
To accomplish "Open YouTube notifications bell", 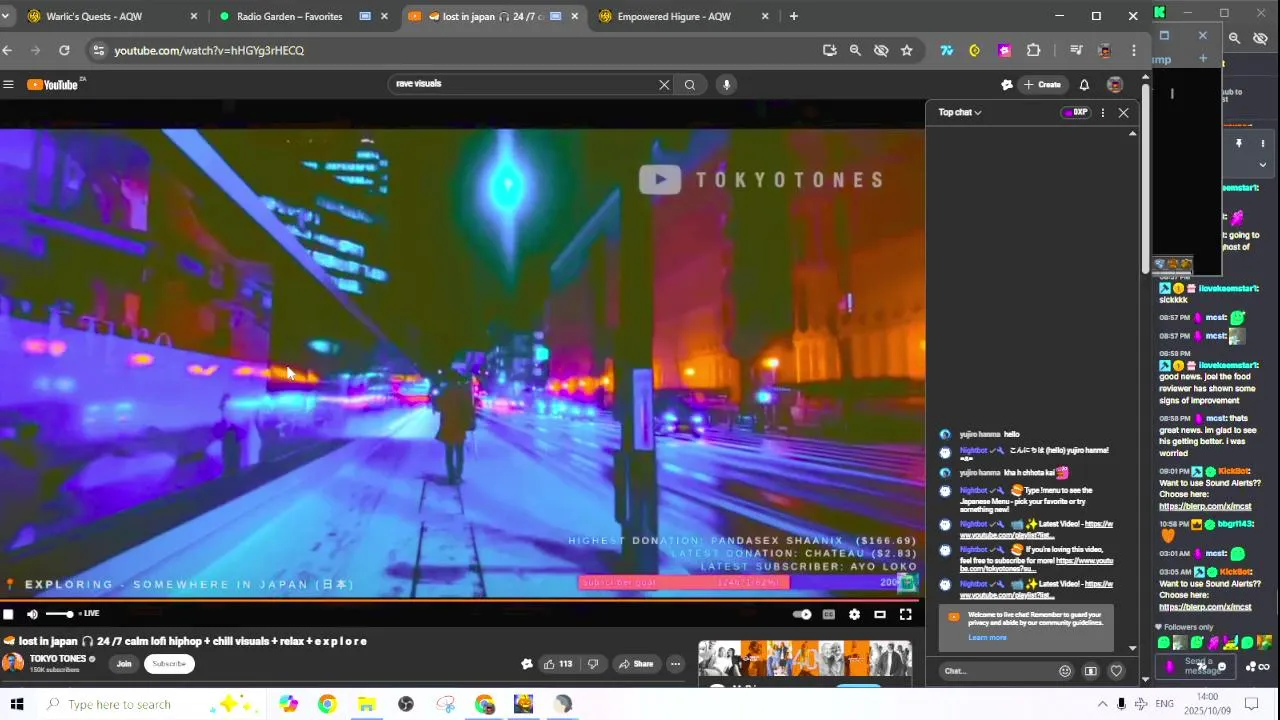I will (x=1084, y=85).
